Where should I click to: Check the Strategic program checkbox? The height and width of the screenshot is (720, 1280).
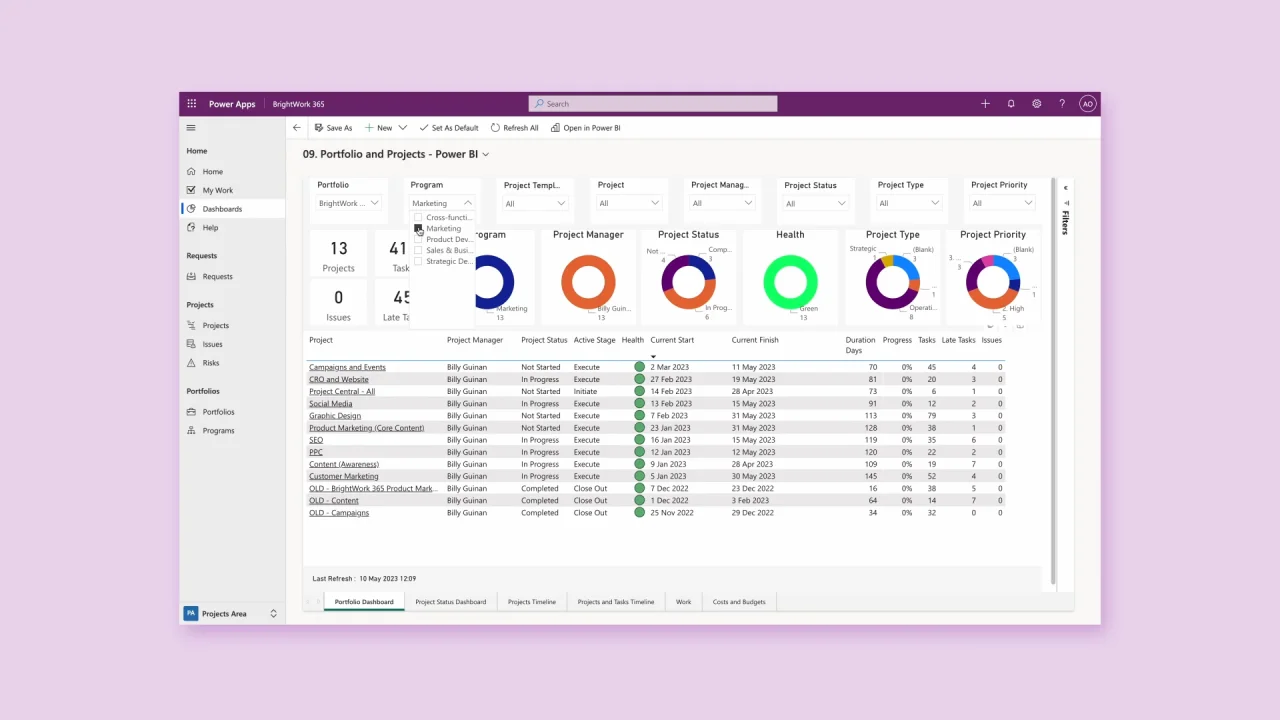pyautogui.click(x=418, y=261)
